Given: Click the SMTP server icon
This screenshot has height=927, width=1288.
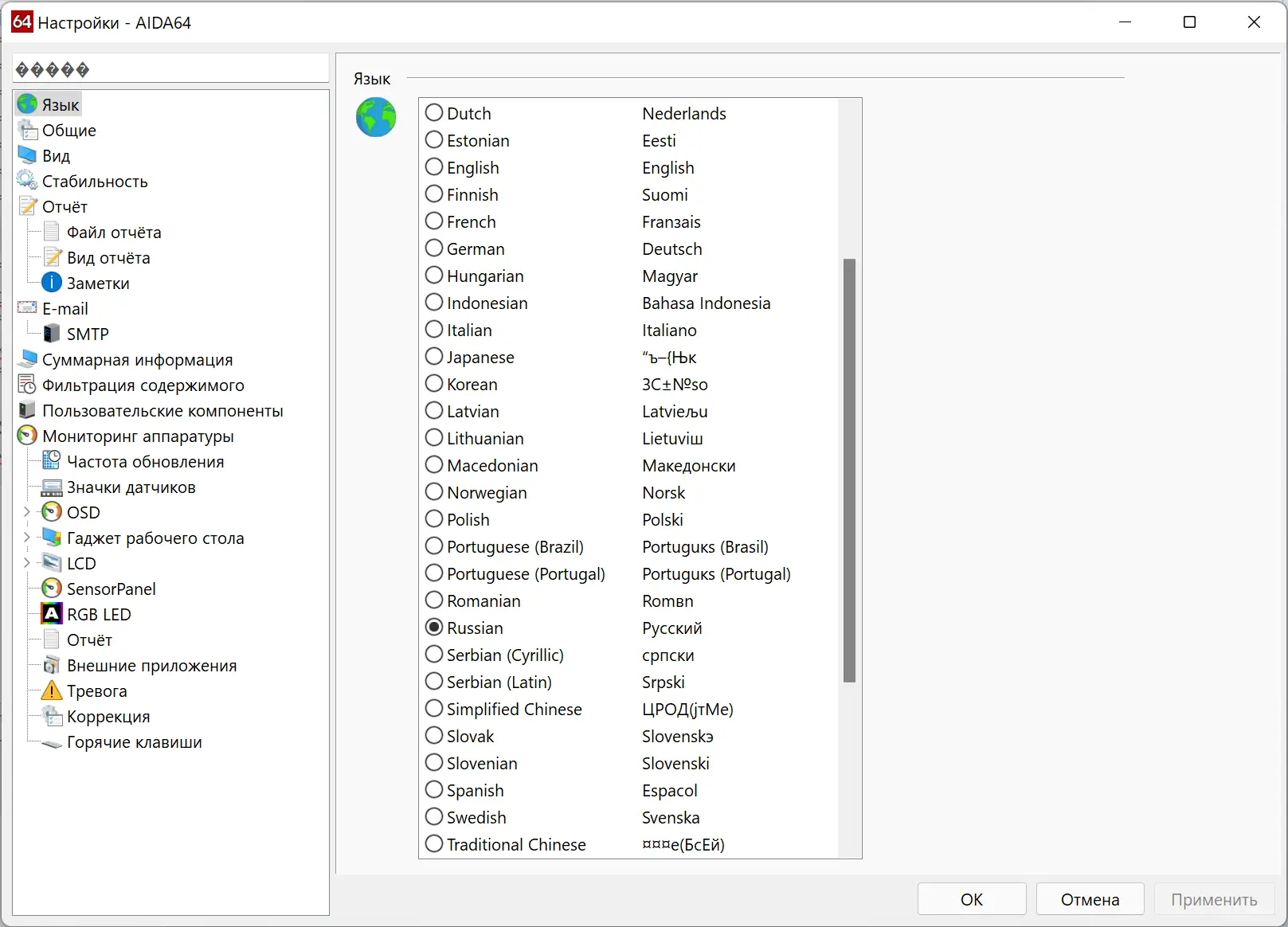Looking at the screenshot, I should (x=52, y=334).
